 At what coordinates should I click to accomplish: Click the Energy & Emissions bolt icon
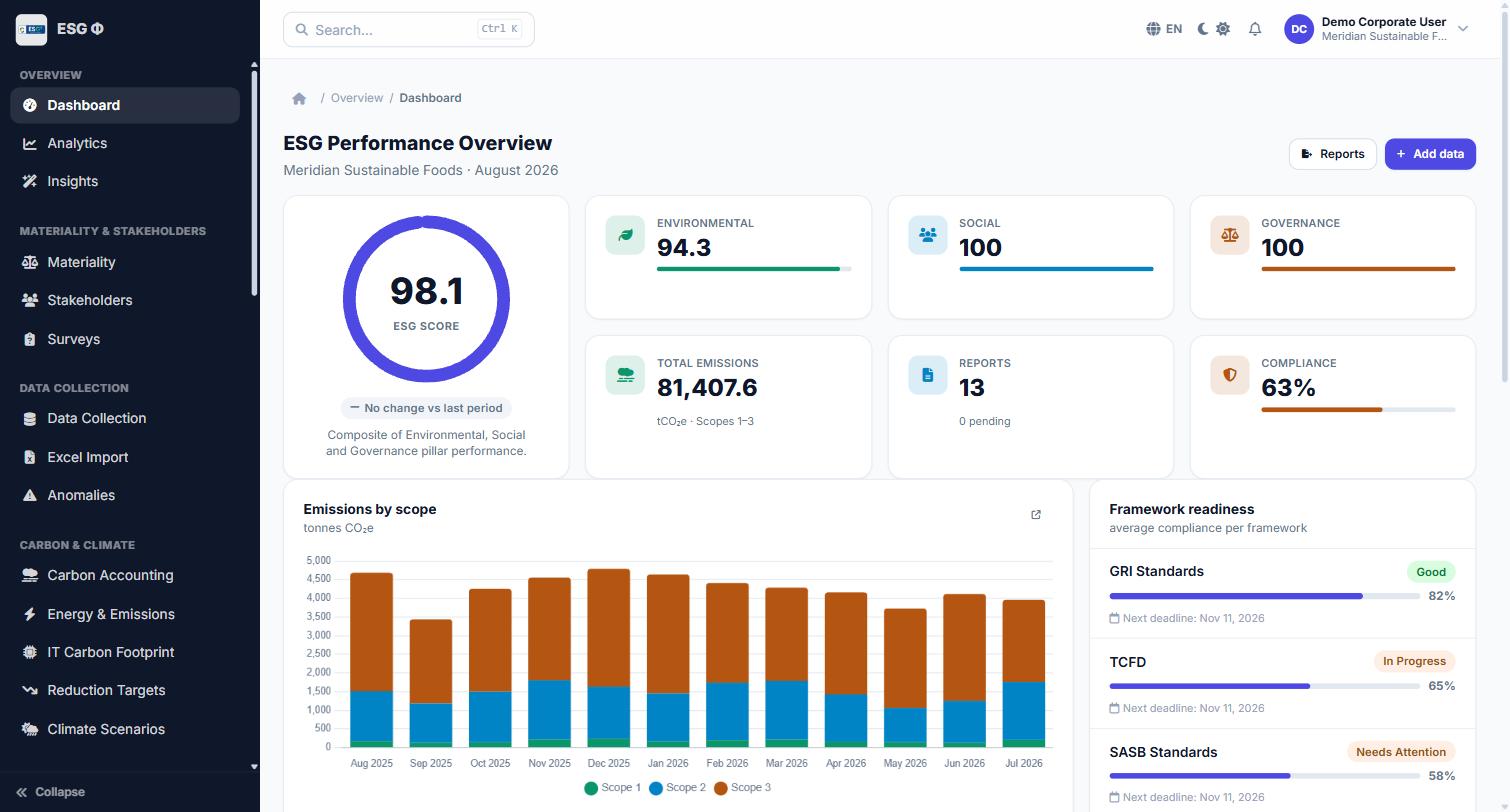tap(29, 614)
